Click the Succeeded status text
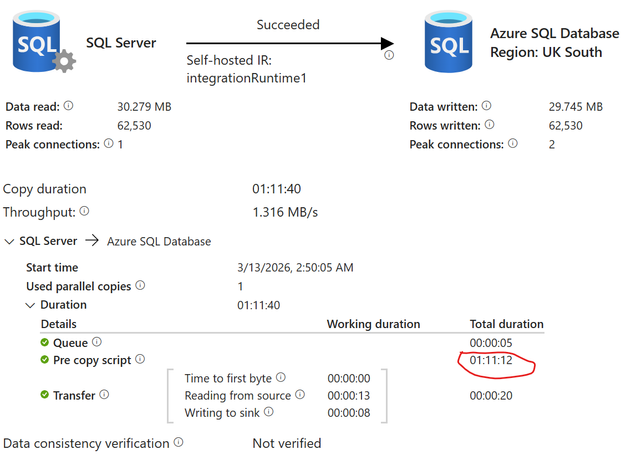 coord(288,25)
